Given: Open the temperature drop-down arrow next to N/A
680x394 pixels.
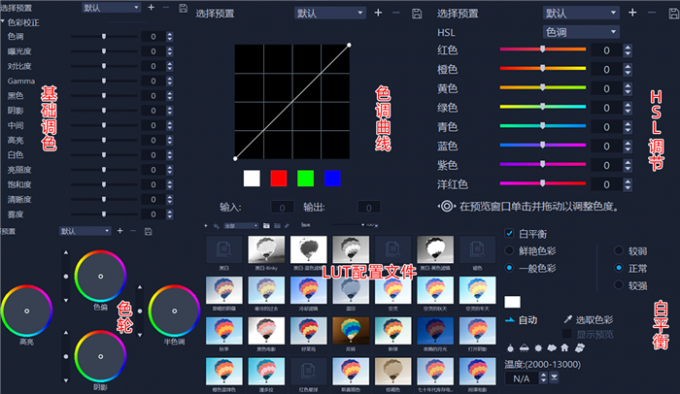Looking at the screenshot, I should [554, 378].
